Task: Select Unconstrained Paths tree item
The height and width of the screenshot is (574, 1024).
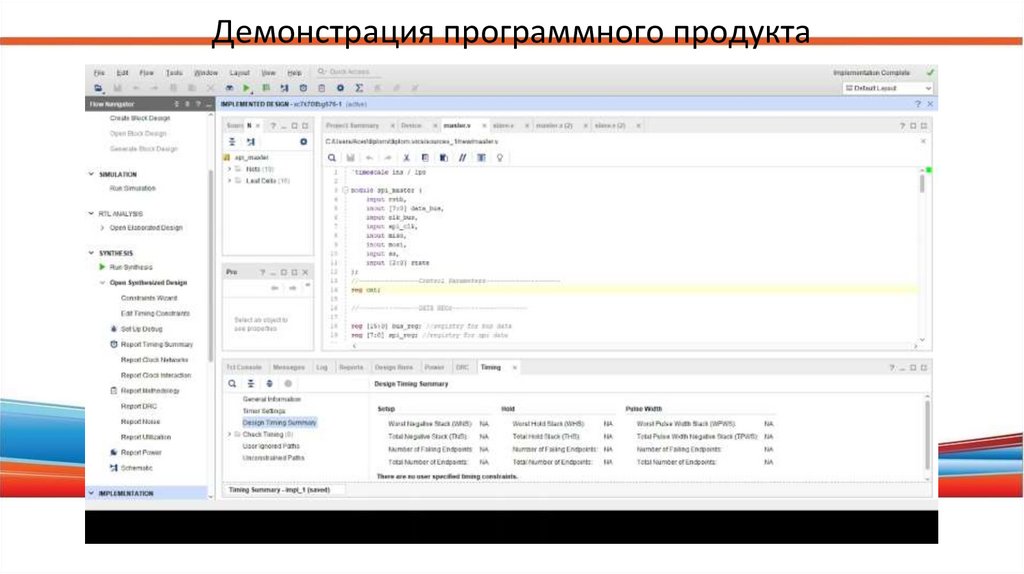Action: pos(274,458)
